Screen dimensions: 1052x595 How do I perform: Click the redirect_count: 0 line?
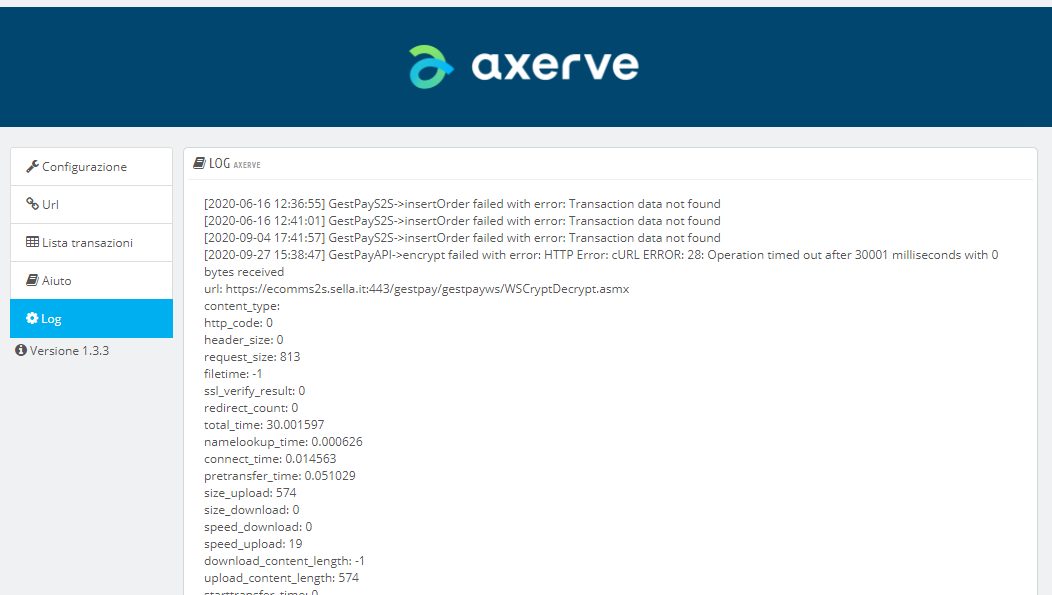[251, 408]
